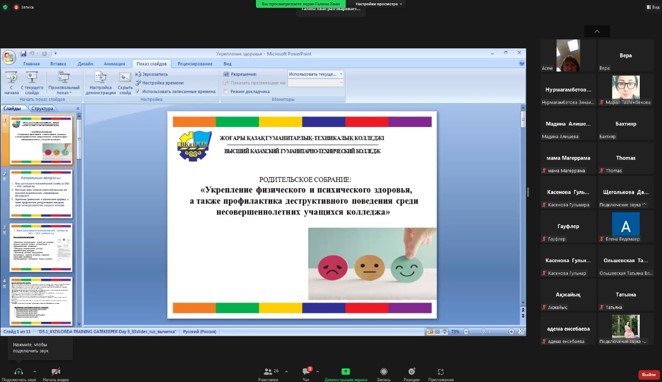
Task: Click the Office round button
Action: pos(8,57)
